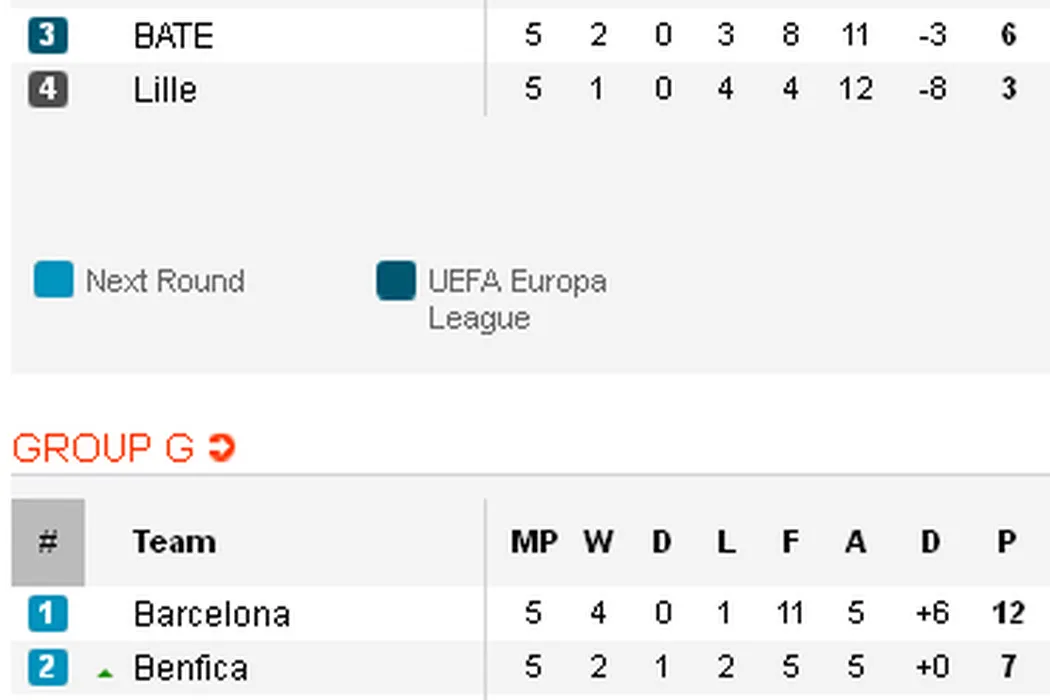Click the orange arrow beside GROUP G
The image size is (1050, 700).
(x=221, y=448)
